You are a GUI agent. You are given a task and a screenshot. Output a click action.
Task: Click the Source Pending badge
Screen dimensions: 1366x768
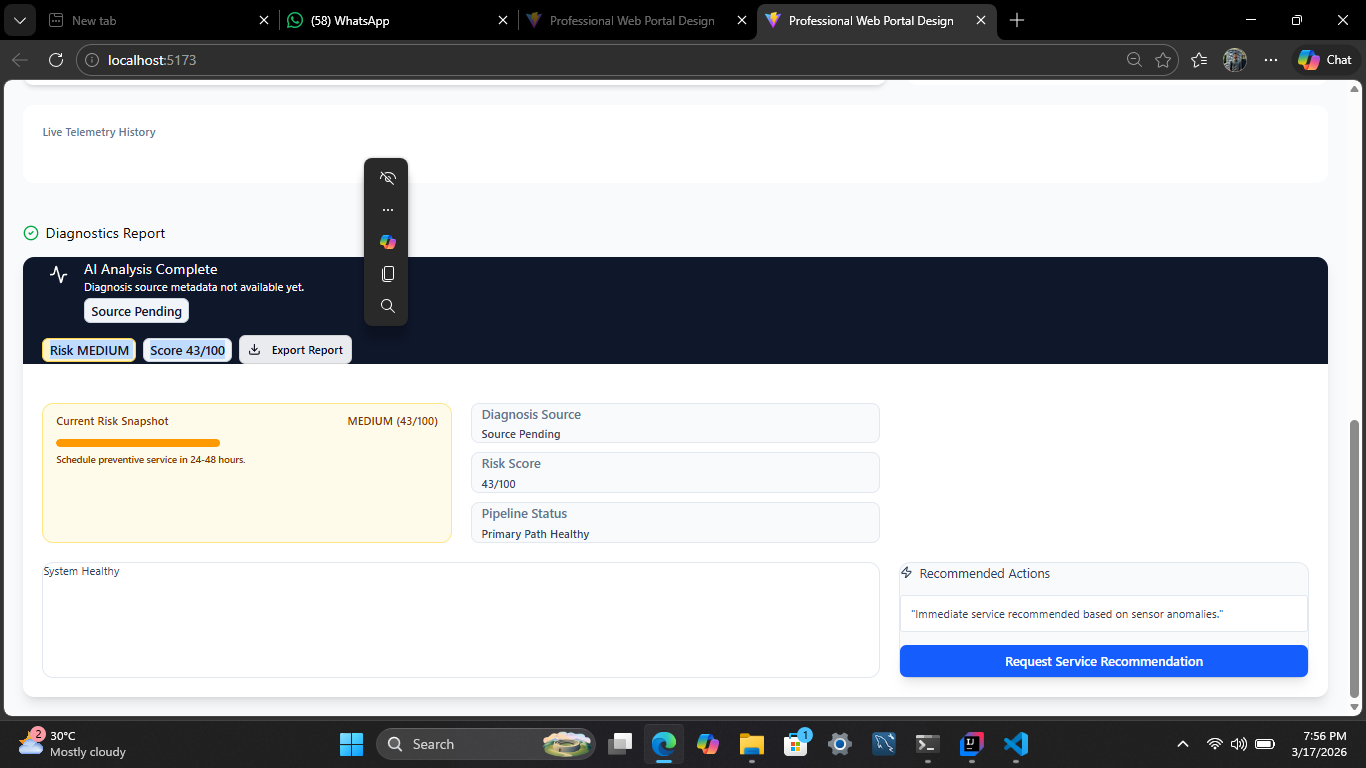click(x=136, y=311)
